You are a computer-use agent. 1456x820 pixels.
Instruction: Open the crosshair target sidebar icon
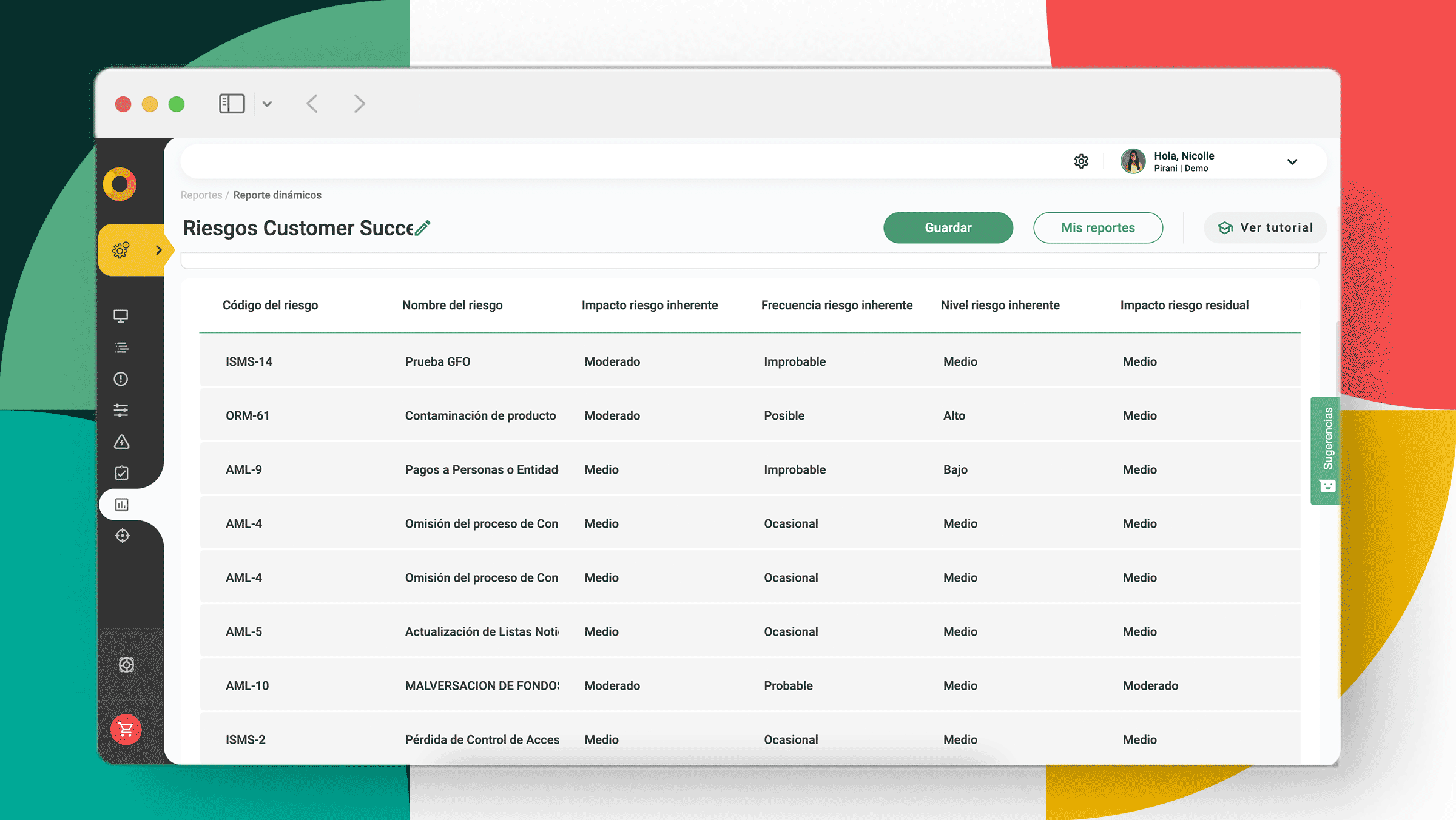pos(122,536)
